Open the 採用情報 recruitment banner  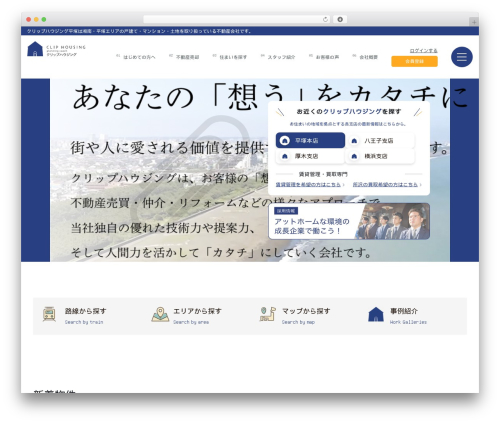click(349, 221)
